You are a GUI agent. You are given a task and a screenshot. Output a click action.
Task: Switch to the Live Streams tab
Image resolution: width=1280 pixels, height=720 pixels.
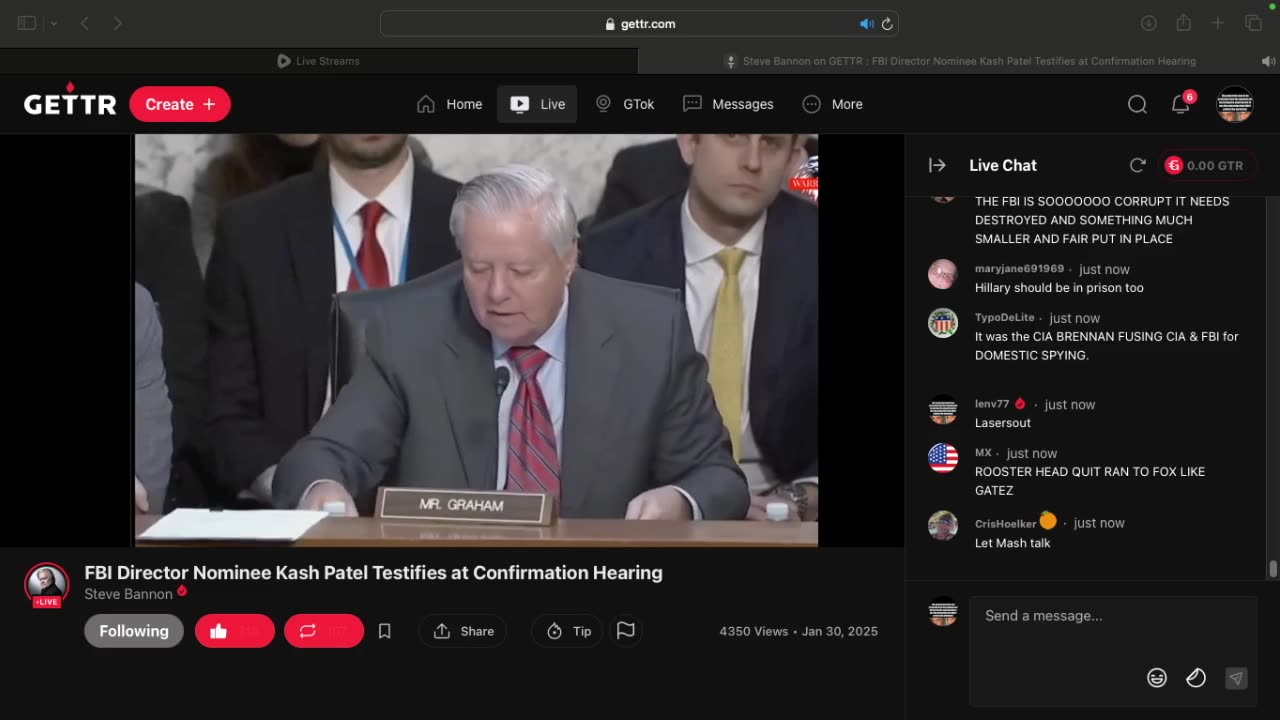coord(319,61)
